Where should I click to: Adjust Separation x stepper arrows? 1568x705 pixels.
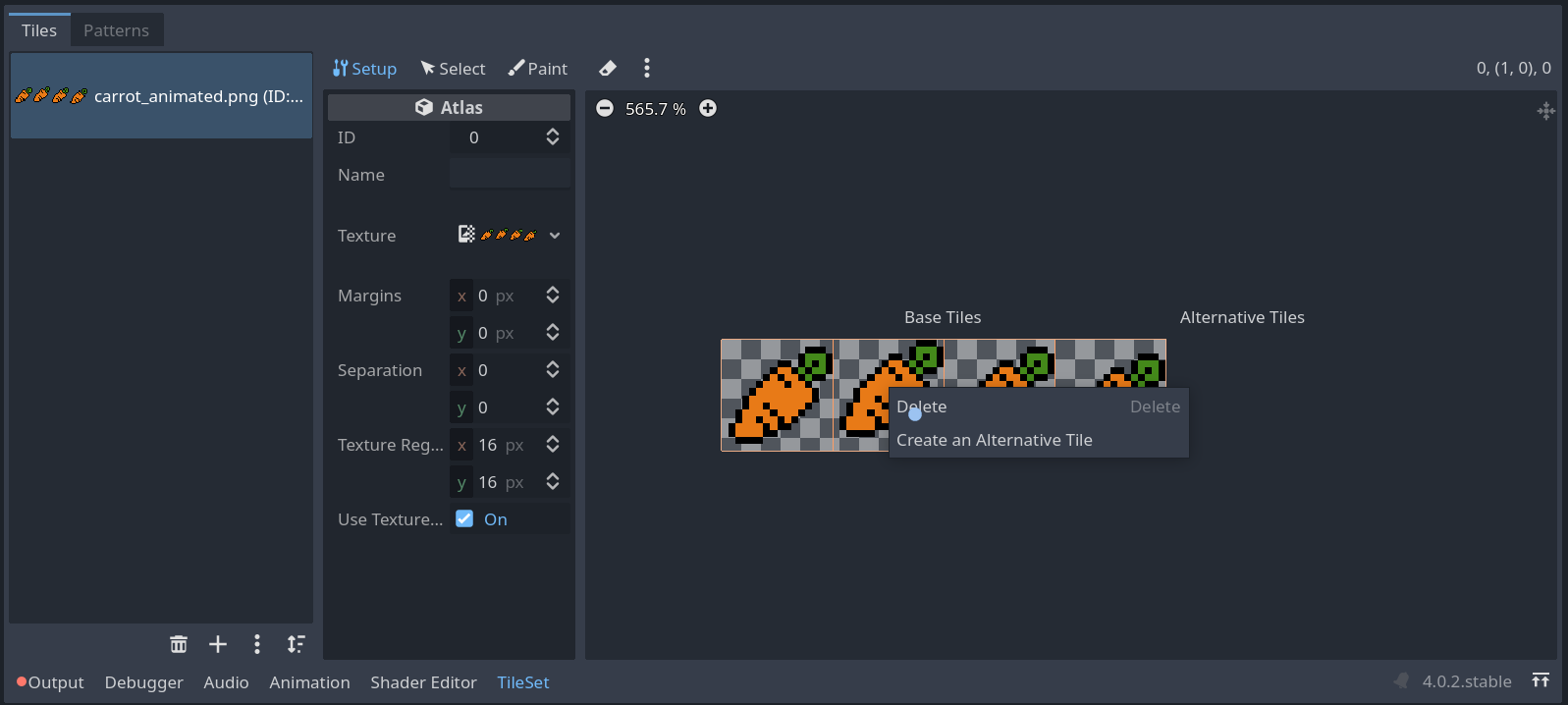pyautogui.click(x=553, y=370)
